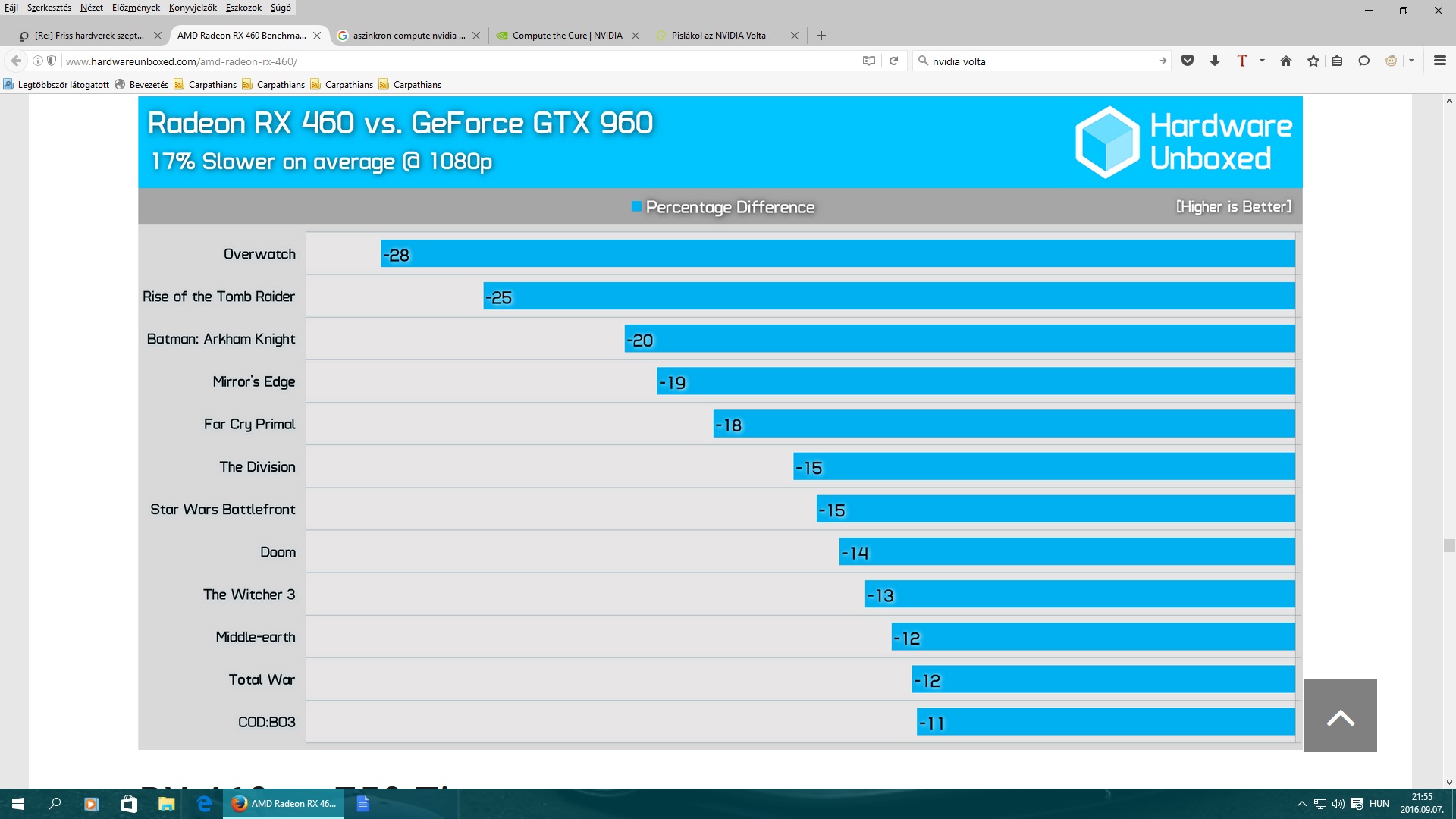This screenshot has width=1456, height=819.
Task: Open the site information icon in address bar
Action: pos(37,61)
